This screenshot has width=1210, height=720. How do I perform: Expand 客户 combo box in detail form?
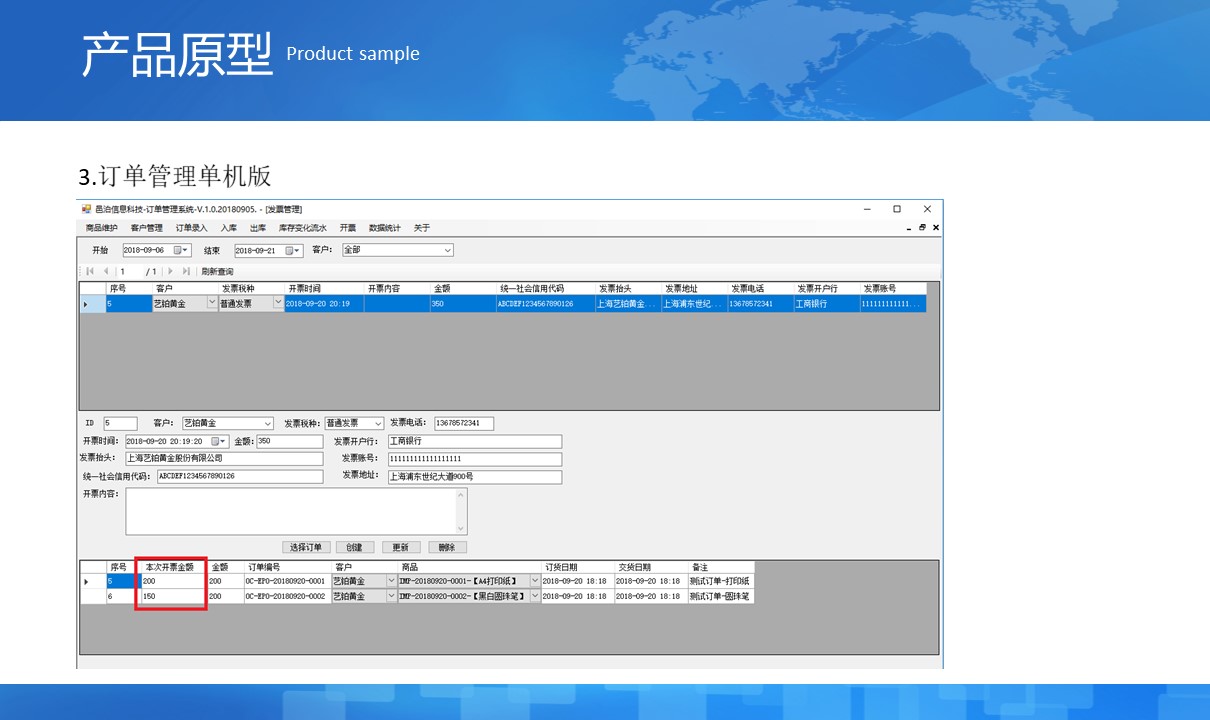pos(267,423)
